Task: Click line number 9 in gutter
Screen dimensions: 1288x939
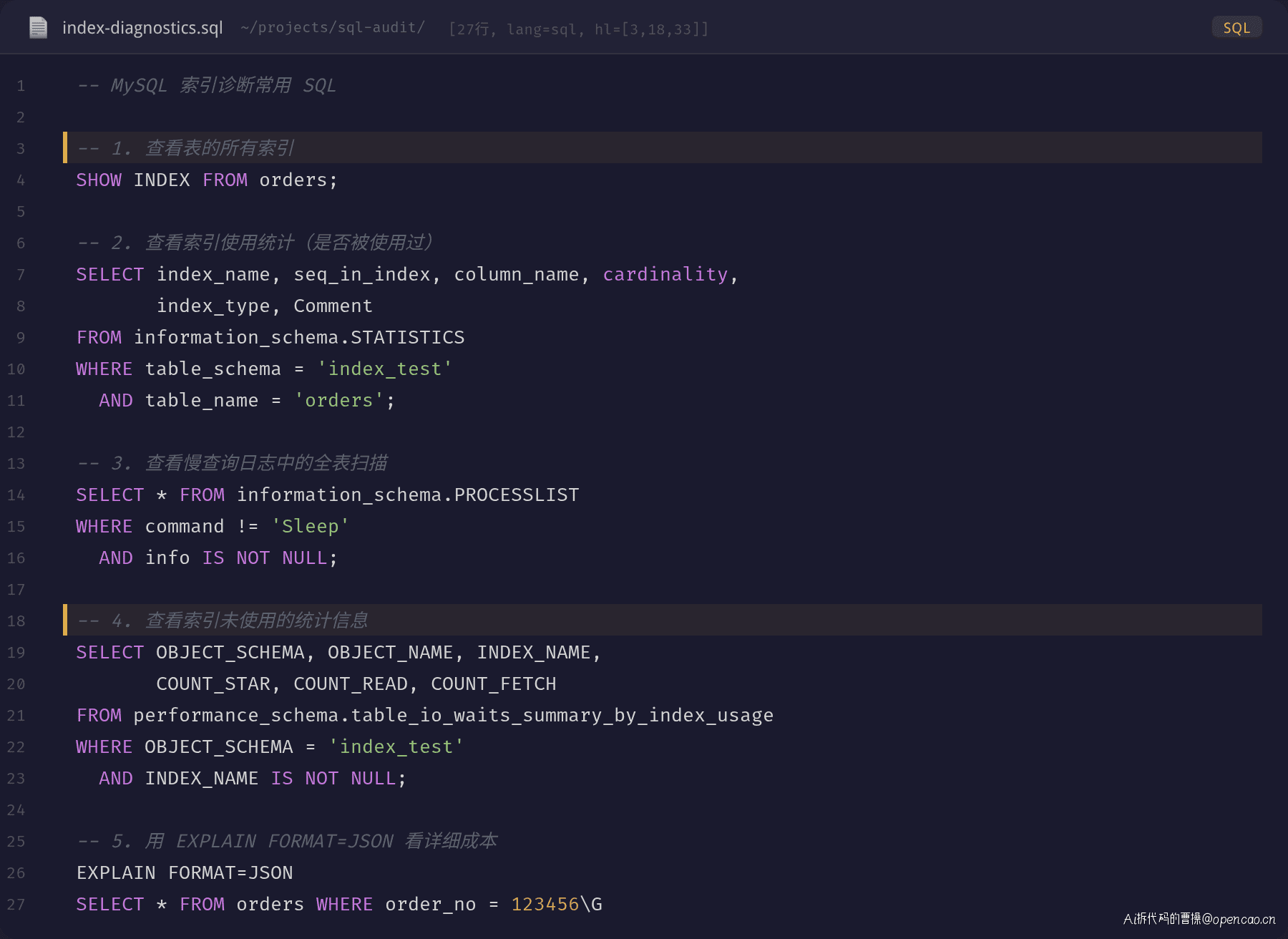Action: (21, 338)
